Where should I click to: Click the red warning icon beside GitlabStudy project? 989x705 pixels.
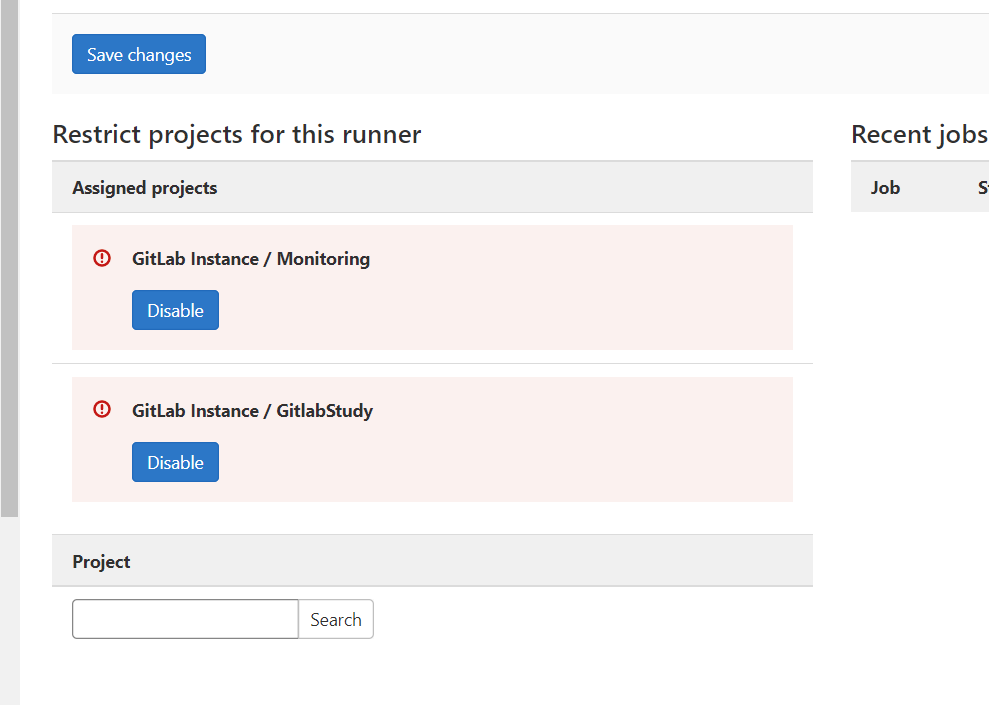pos(101,410)
